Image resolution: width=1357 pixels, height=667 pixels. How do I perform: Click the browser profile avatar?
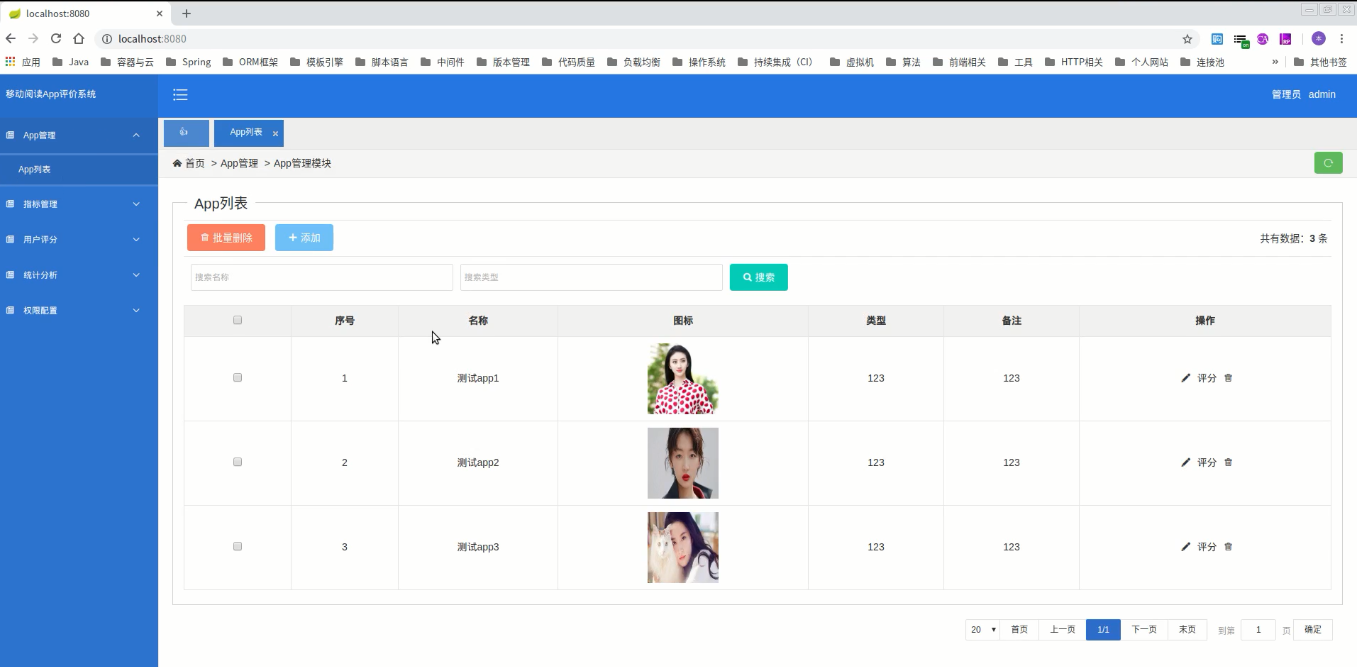(x=1318, y=39)
